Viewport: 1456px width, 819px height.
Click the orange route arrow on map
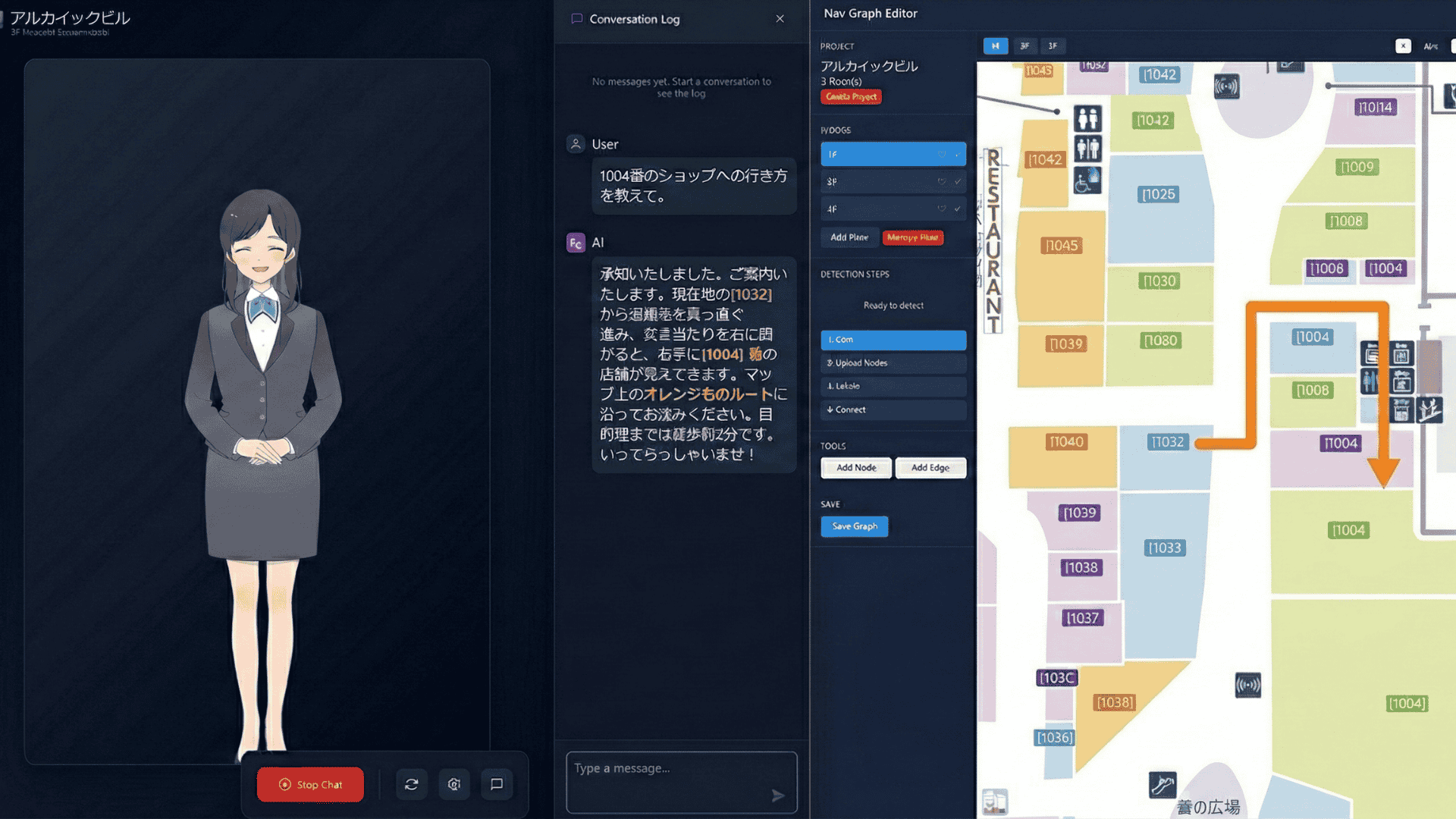point(1383,469)
